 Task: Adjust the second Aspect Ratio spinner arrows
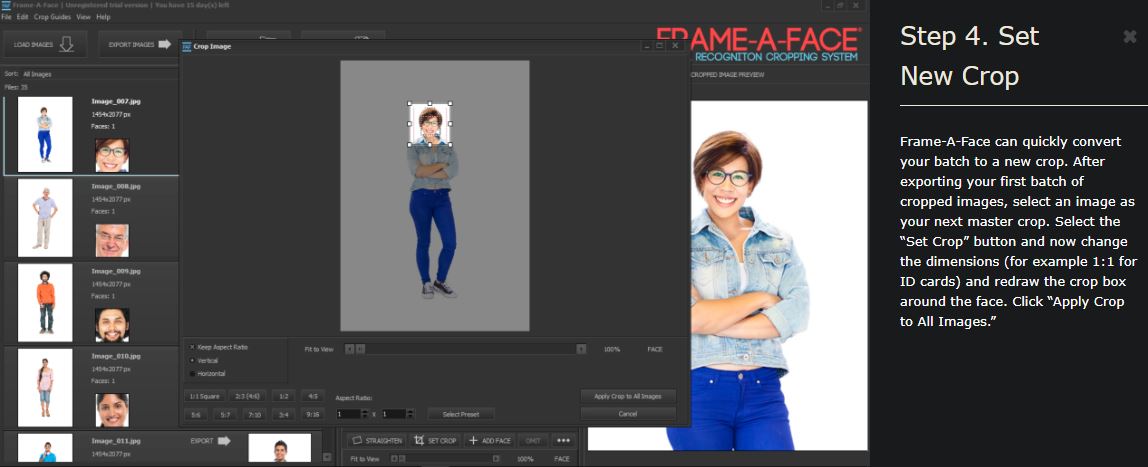pos(409,414)
